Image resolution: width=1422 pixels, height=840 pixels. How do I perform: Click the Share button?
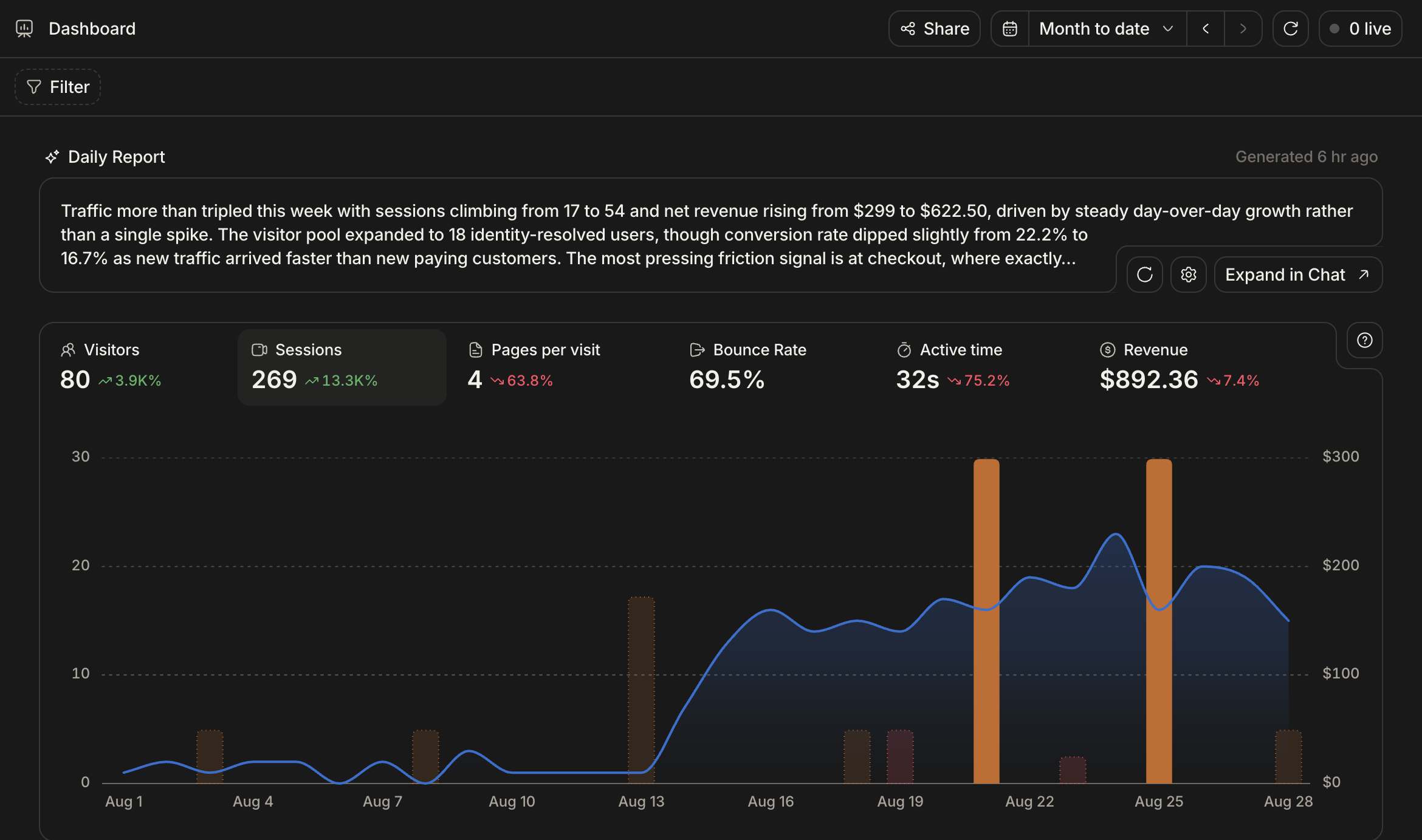(x=935, y=29)
